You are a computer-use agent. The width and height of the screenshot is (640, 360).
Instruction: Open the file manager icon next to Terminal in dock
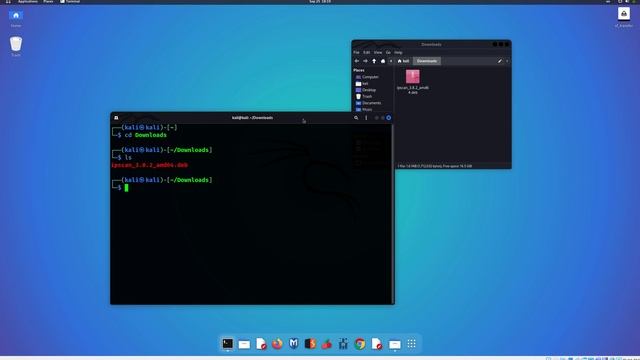tap(244, 344)
